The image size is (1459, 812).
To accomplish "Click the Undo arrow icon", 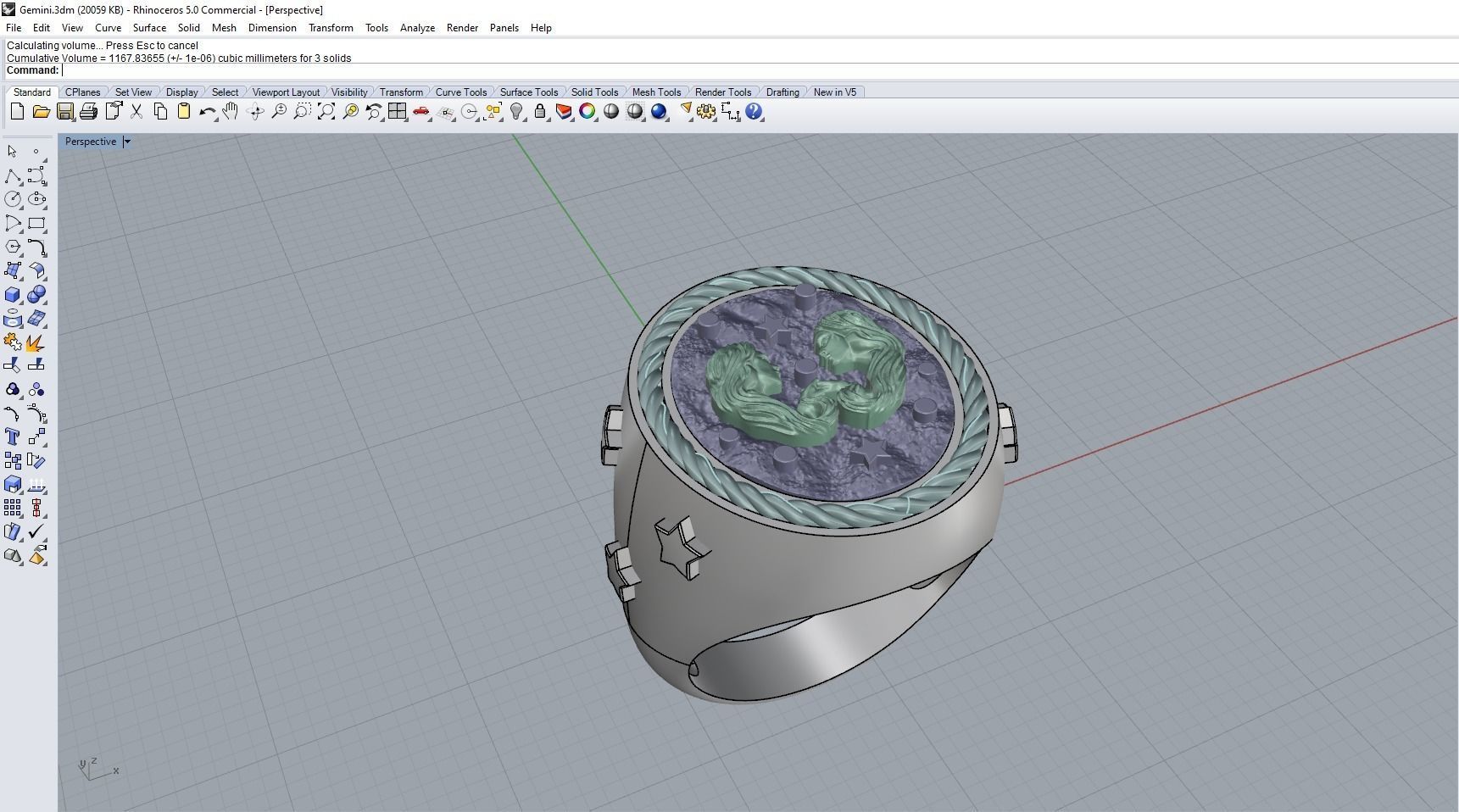I will coord(207,111).
